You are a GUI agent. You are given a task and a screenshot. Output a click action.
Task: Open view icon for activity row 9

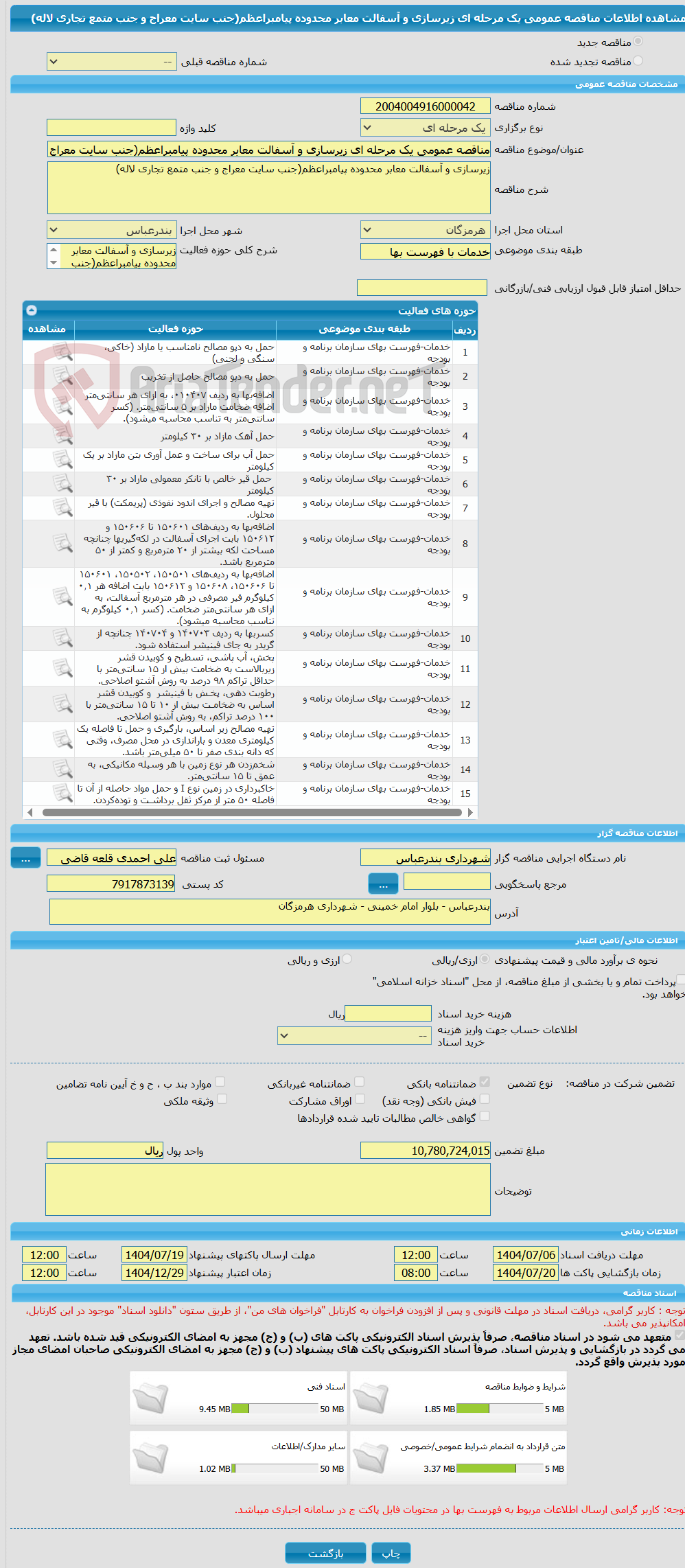[62, 597]
